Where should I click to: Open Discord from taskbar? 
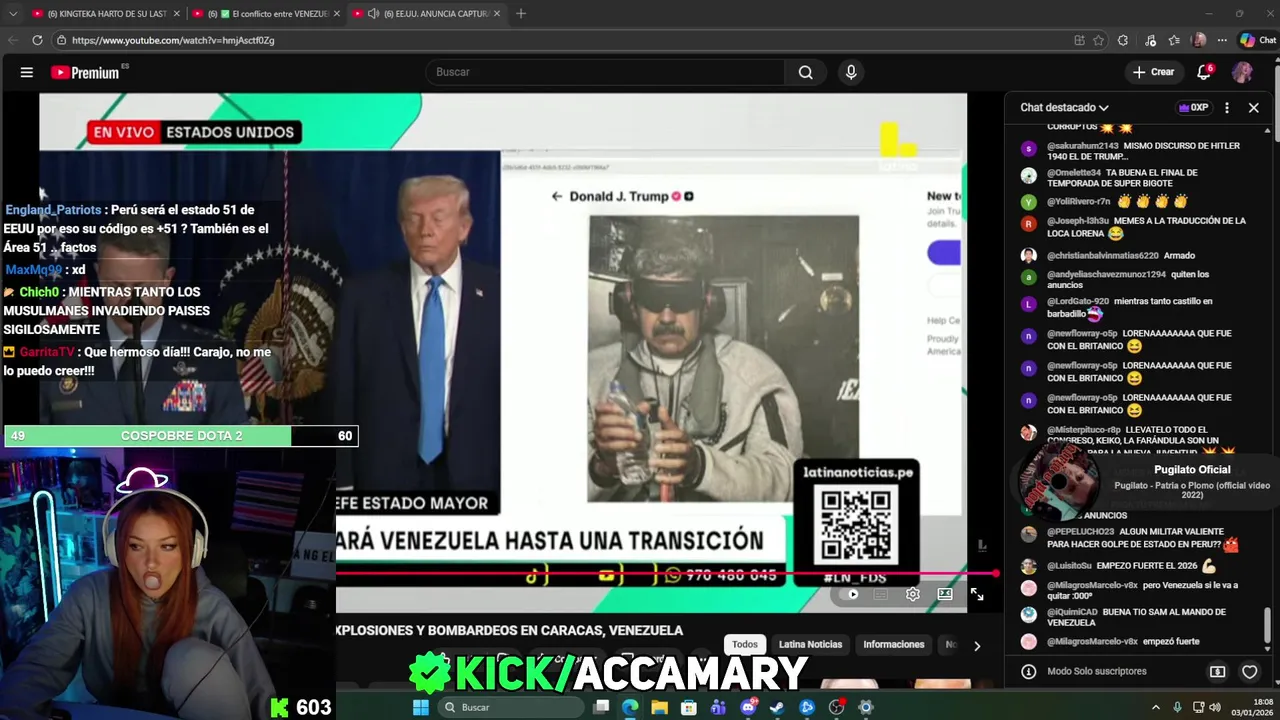(748, 707)
